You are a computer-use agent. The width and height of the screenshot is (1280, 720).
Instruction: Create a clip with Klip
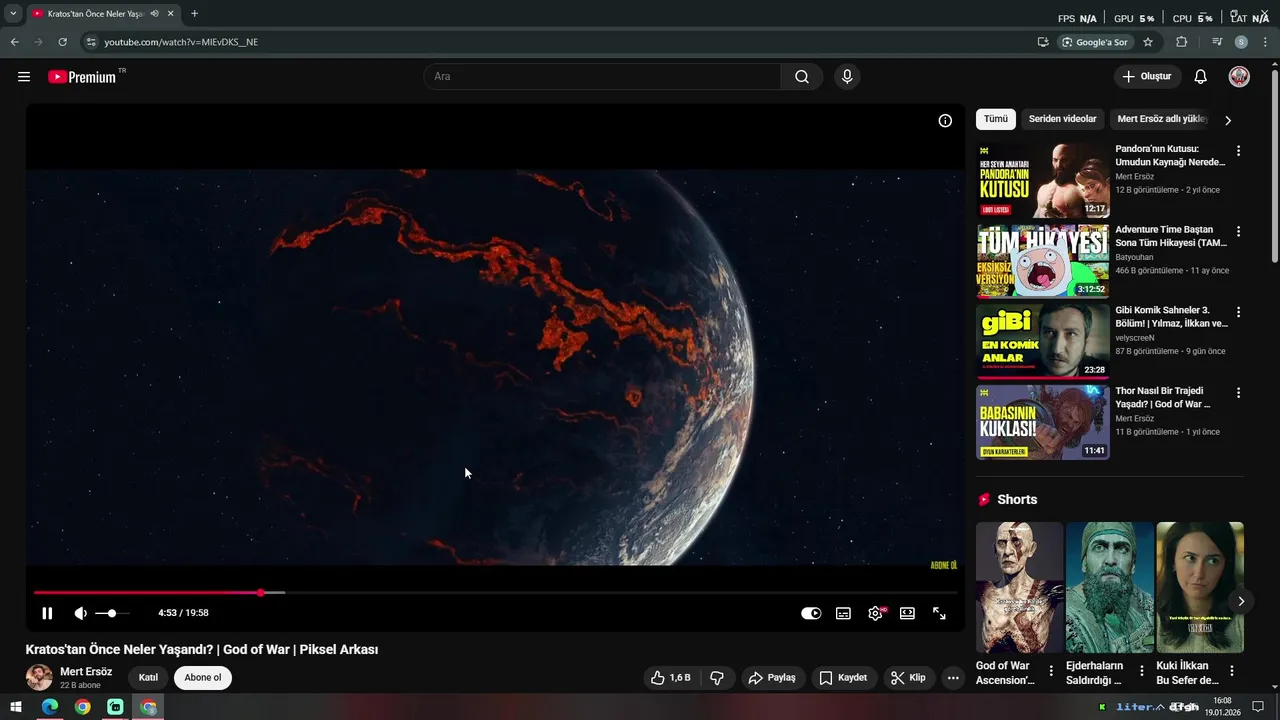pyautogui.click(x=908, y=678)
